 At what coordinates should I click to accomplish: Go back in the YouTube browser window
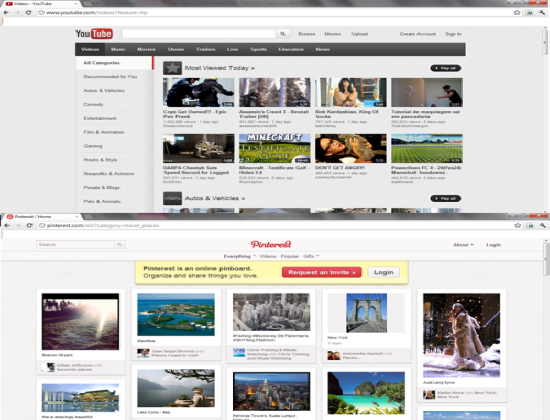point(6,12)
